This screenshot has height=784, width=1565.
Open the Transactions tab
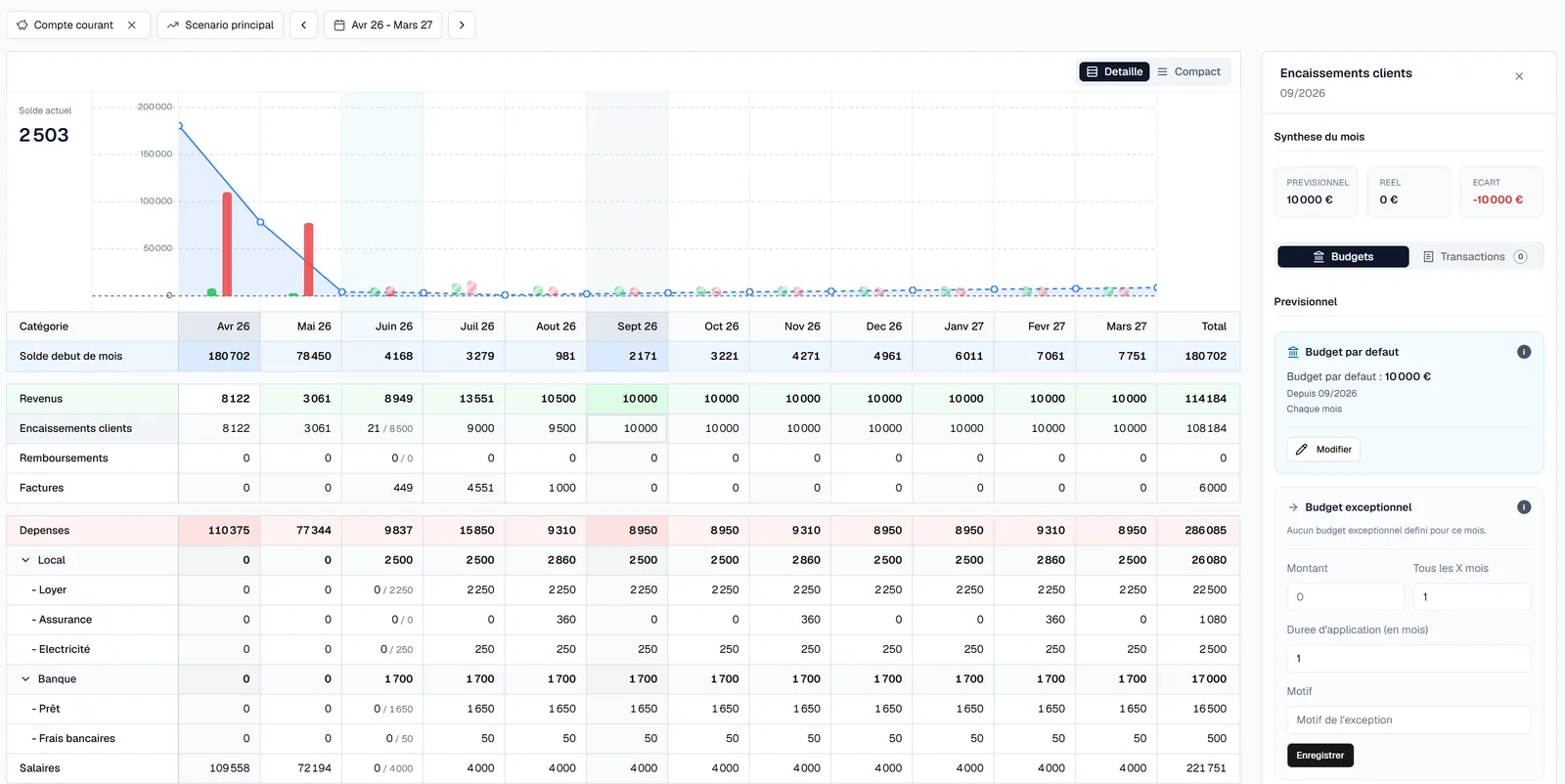(1475, 257)
